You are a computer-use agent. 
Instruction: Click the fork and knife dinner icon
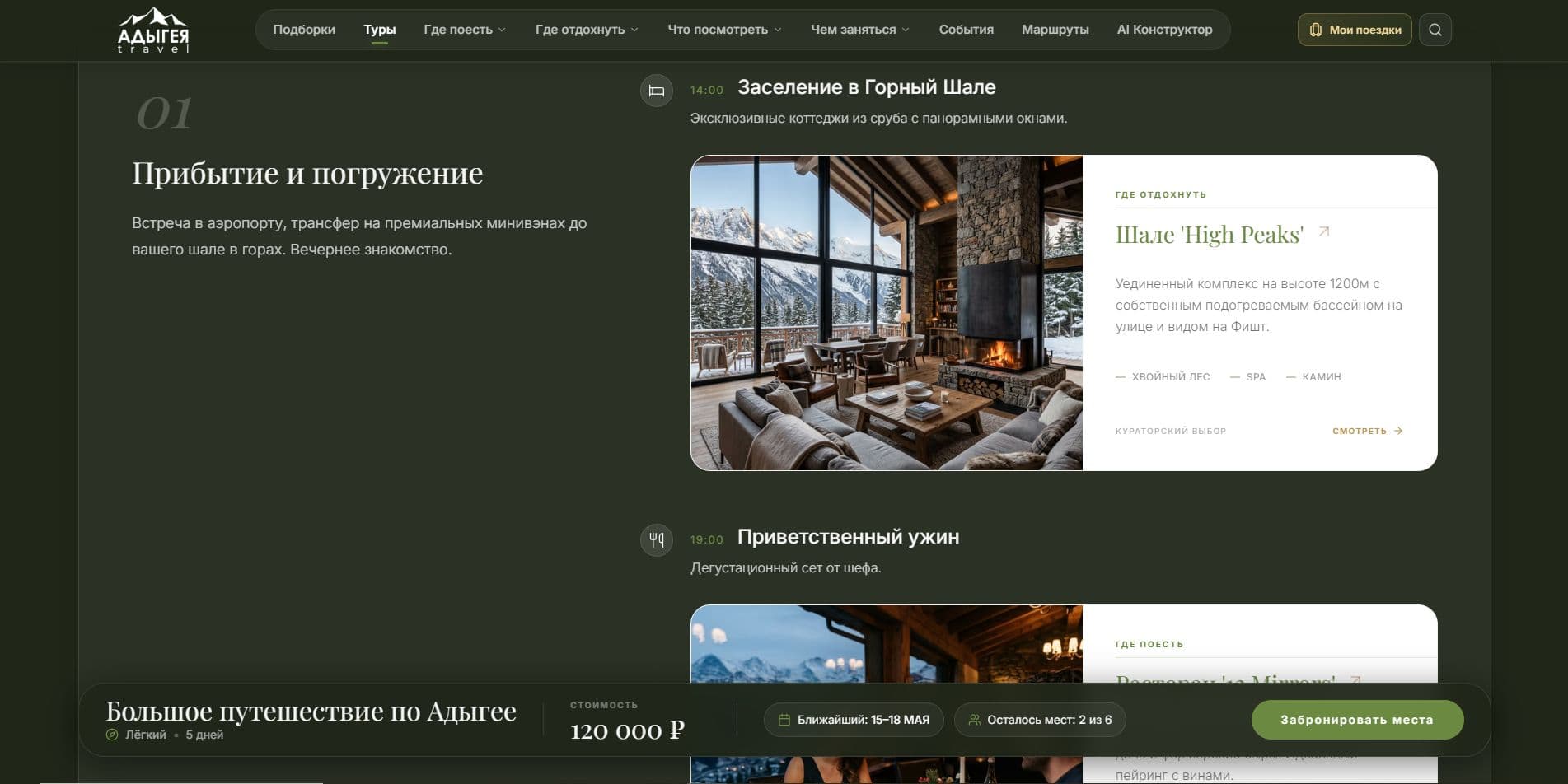pyautogui.click(x=656, y=540)
